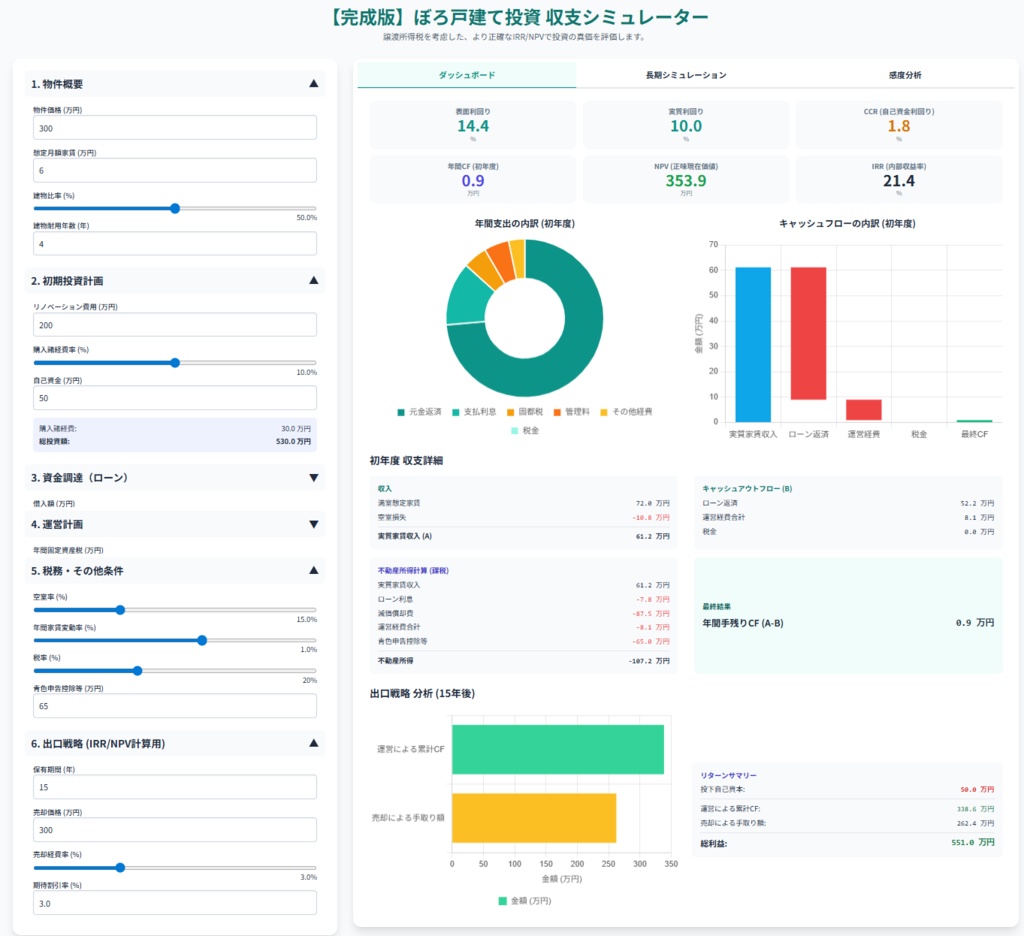Collapse the 6. 出口戦略 section
Viewport: 1024px width, 936px height.
175,743
